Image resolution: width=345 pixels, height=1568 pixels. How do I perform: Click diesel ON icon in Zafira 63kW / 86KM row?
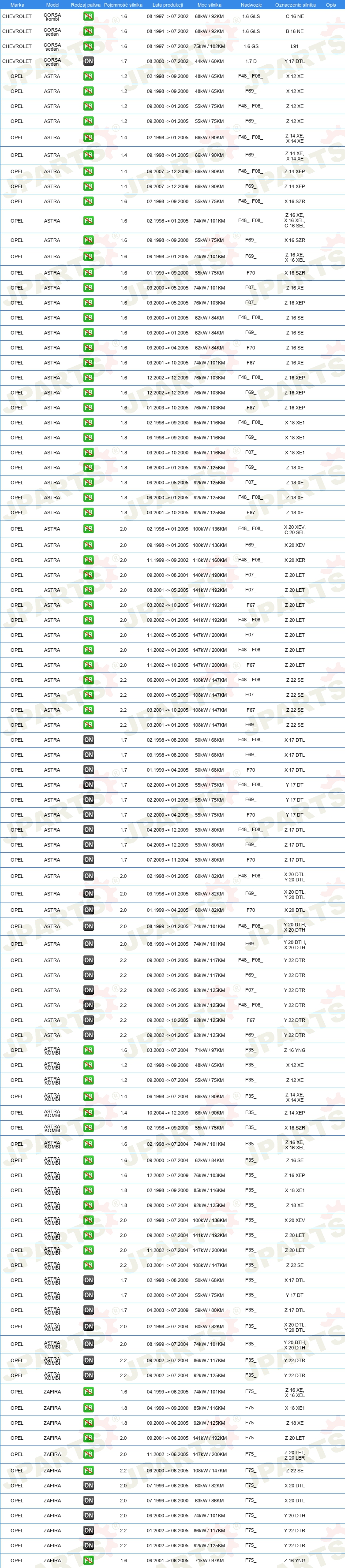point(88,1501)
